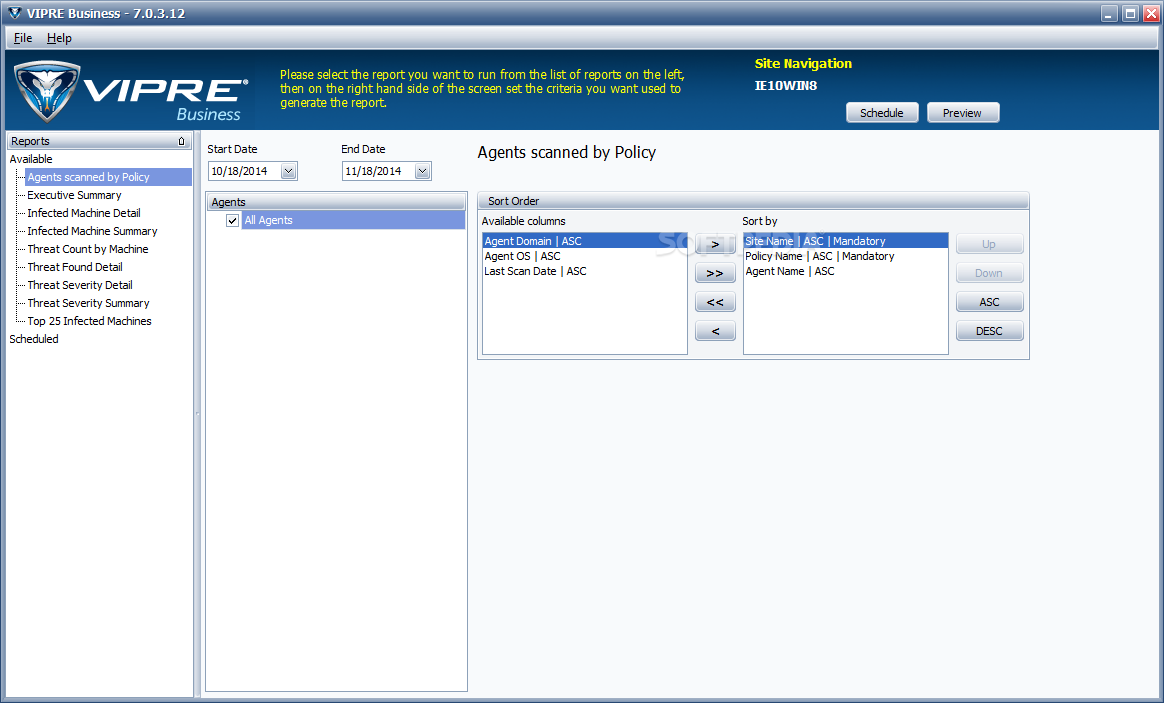Close the VIPRE Business window

(1151, 13)
